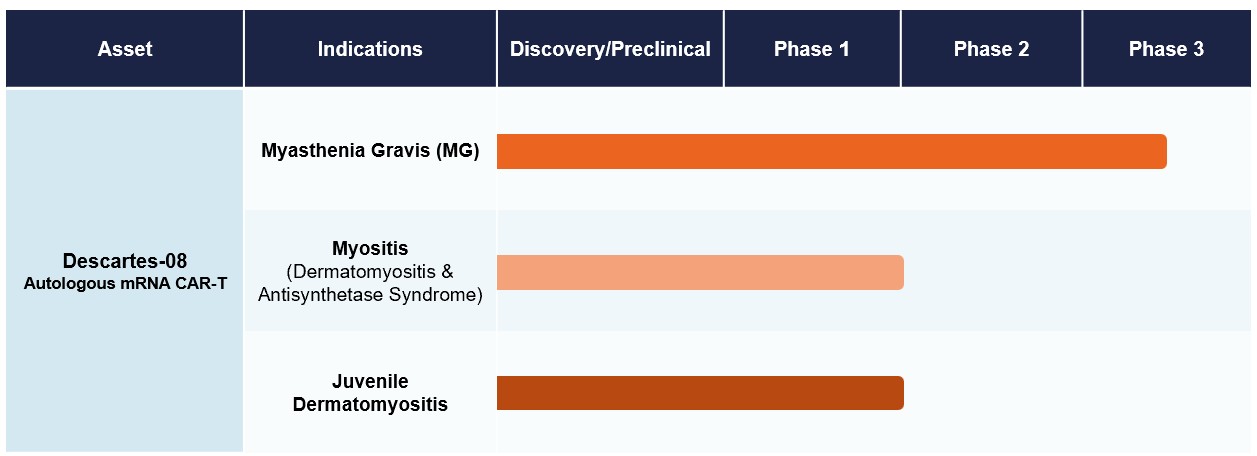Click the '(MG)' abbreviation text
1257x456 pixels.
pyautogui.click(x=458, y=151)
